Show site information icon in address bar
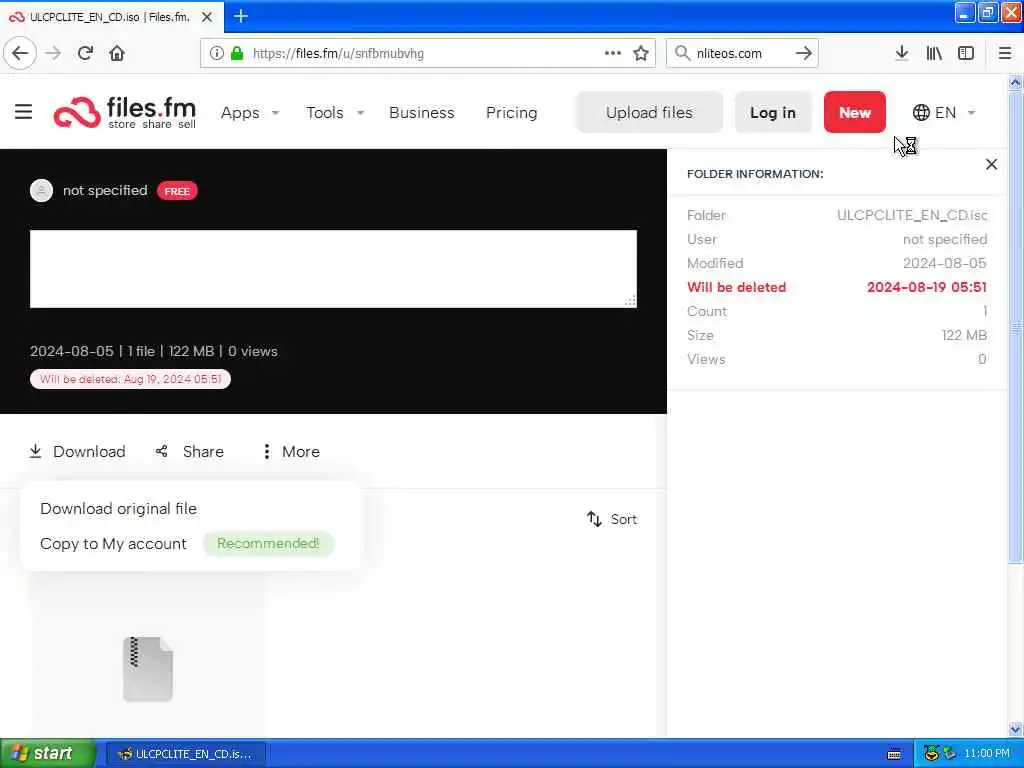Image resolution: width=1024 pixels, height=768 pixels. pos(216,53)
